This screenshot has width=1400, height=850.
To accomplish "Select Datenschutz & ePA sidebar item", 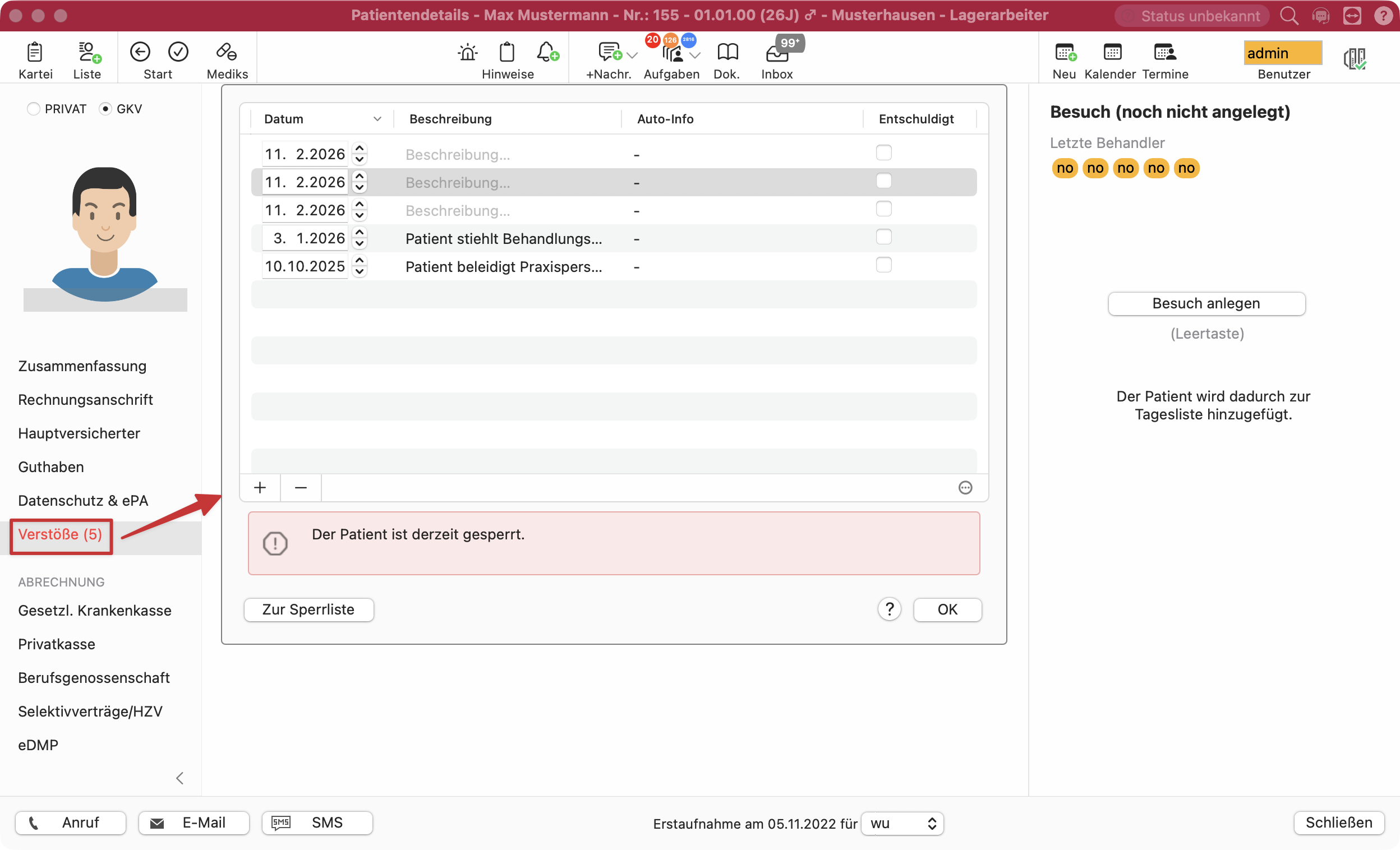I will pos(83,501).
